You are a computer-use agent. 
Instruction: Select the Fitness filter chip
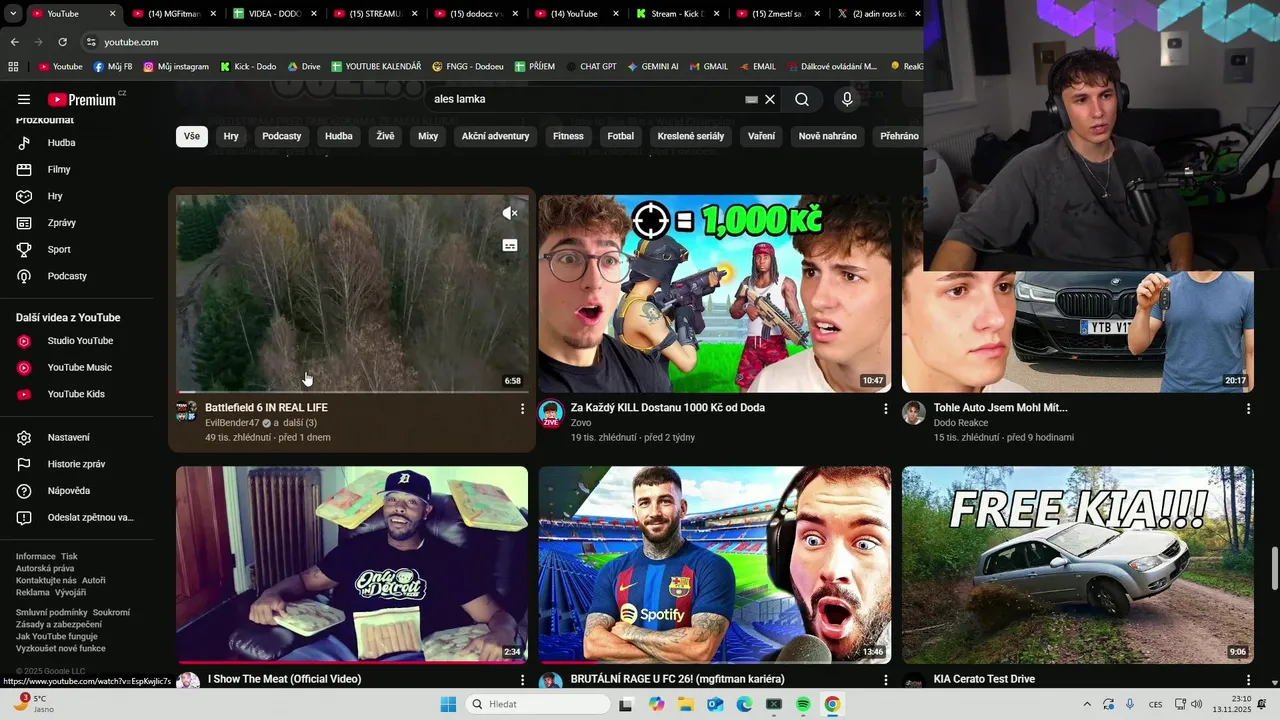(x=568, y=136)
